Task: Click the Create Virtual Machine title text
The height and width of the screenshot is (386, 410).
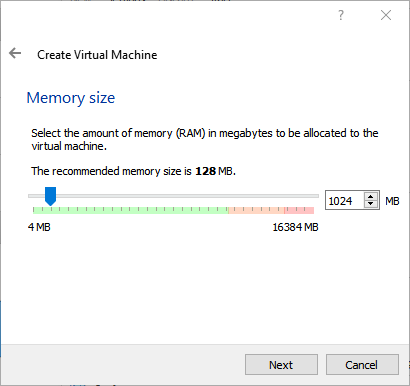Action: [97, 55]
